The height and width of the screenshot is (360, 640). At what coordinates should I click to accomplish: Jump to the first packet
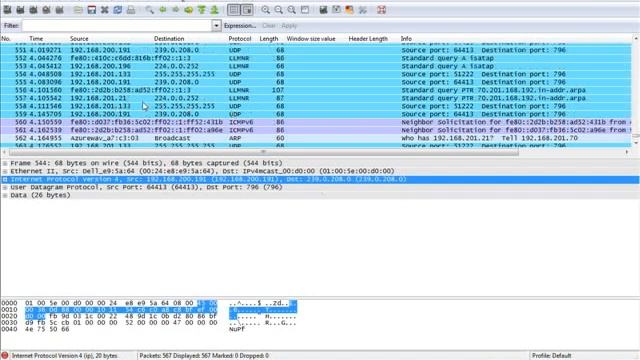[202, 10]
